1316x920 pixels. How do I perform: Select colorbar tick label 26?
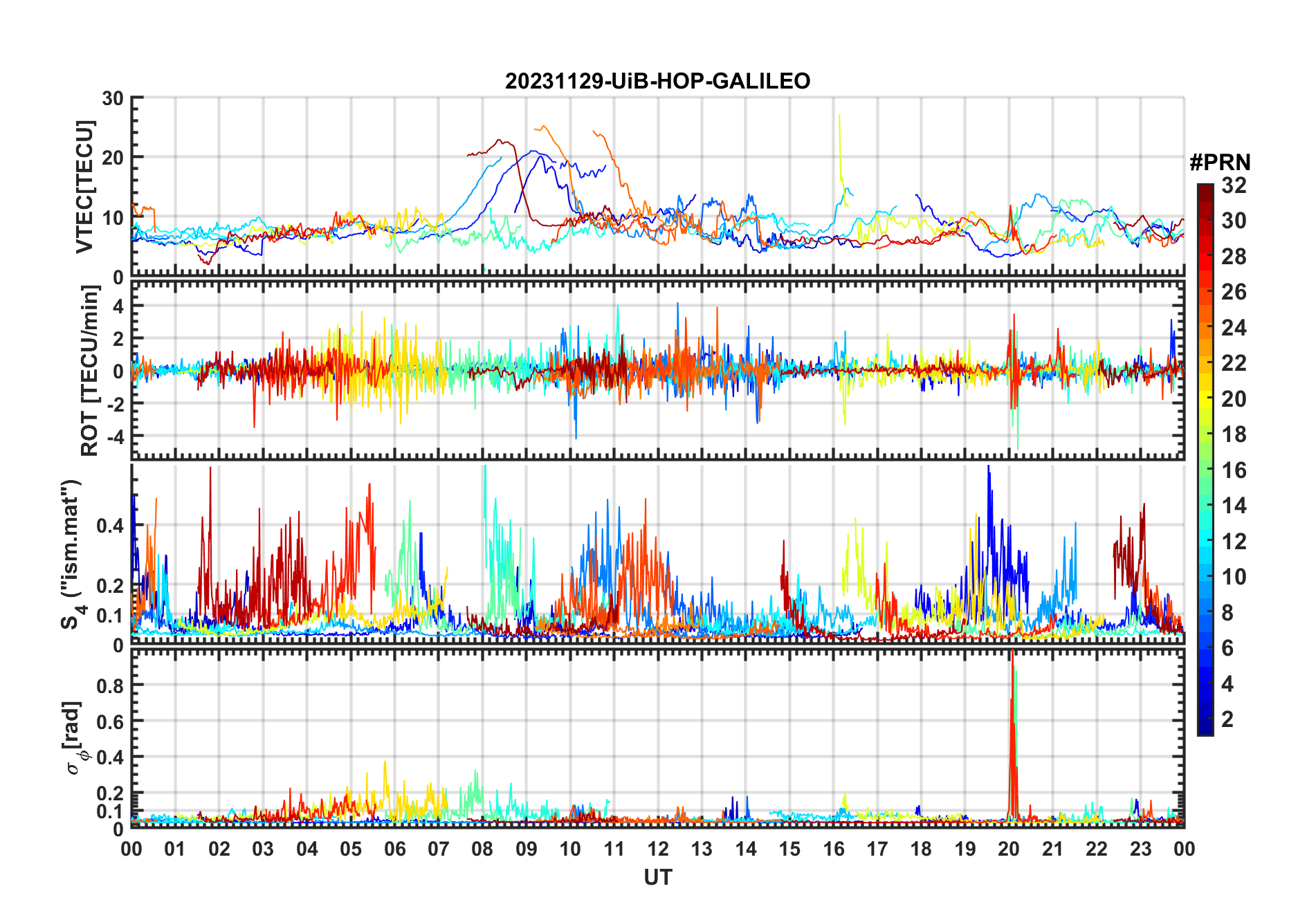coord(1234,292)
